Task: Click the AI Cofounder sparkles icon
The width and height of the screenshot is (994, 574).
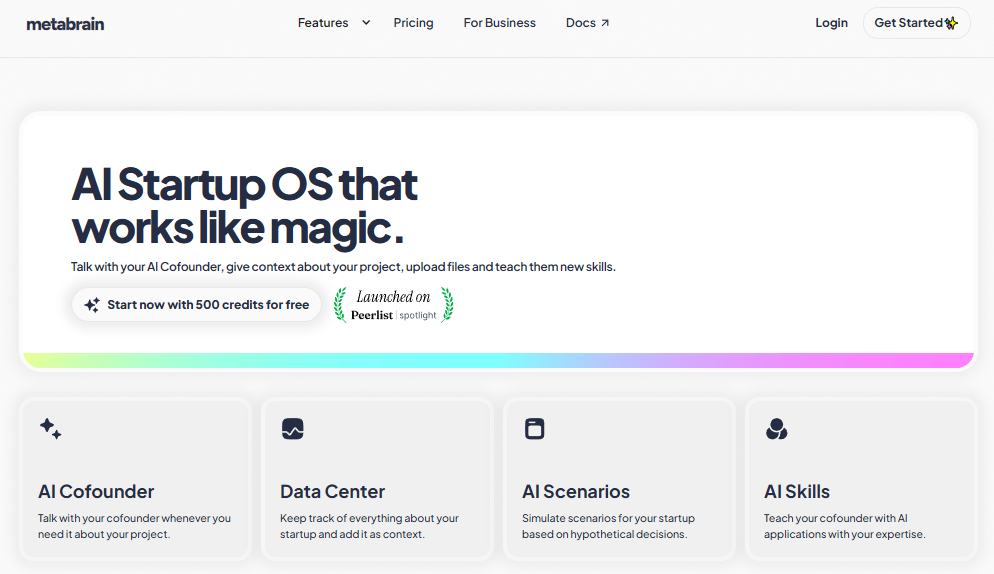Action: point(50,429)
